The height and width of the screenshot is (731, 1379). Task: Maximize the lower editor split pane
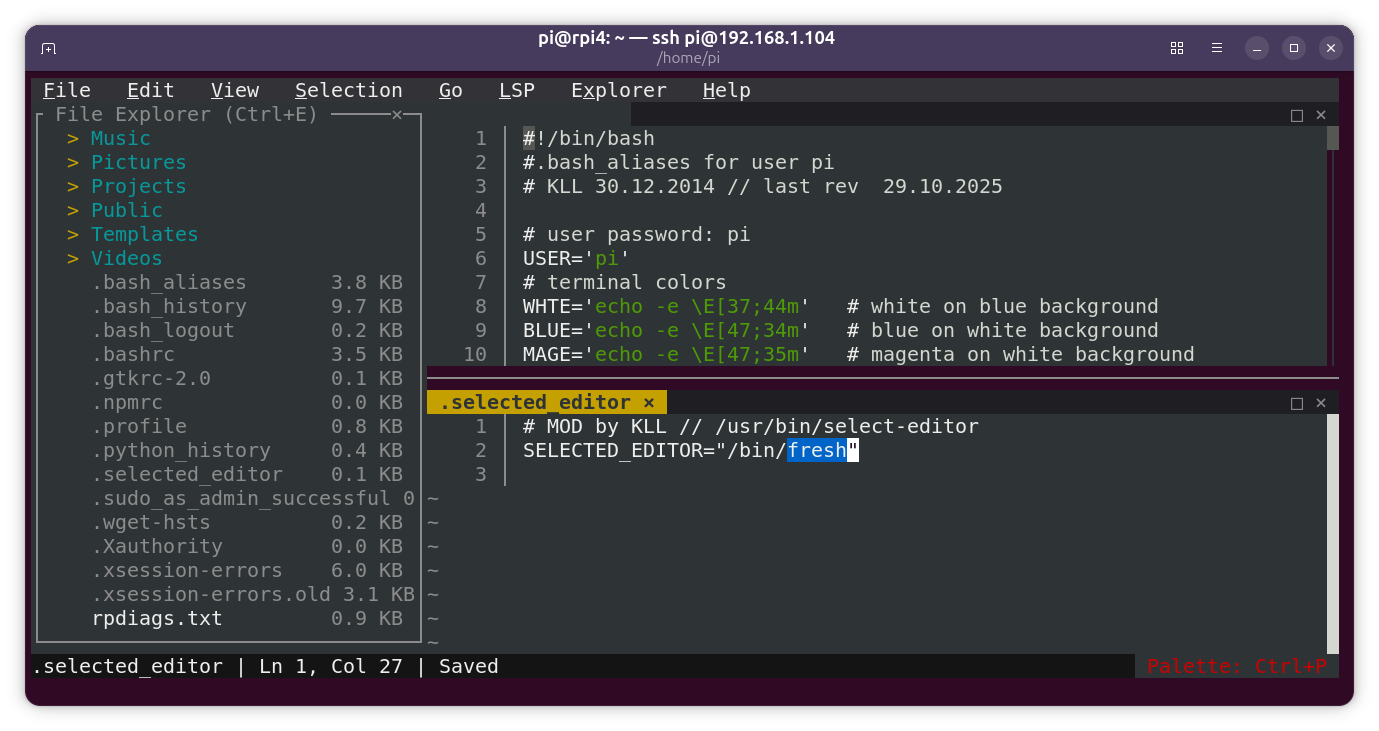(x=1297, y=403)
